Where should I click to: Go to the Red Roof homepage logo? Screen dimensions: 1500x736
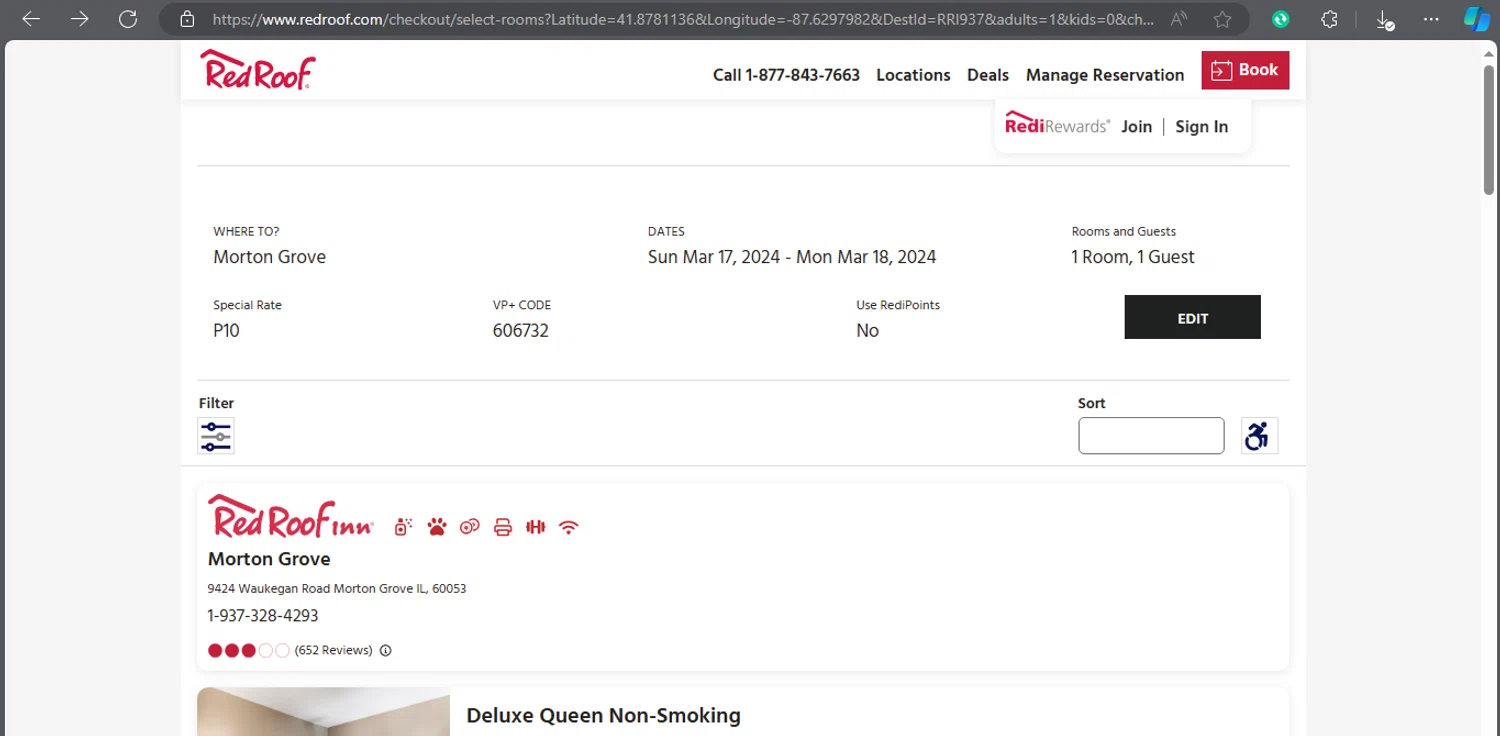(258, 70)
